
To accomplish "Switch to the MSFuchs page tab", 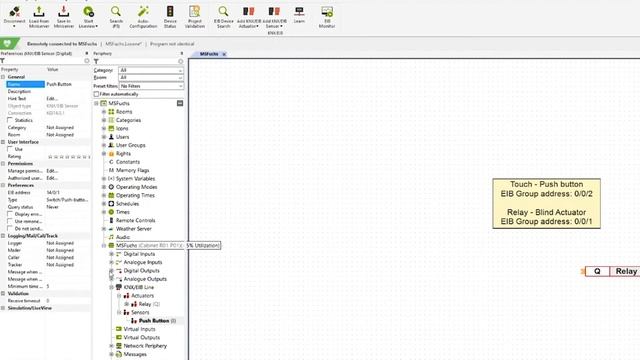I will click(209, 54).
